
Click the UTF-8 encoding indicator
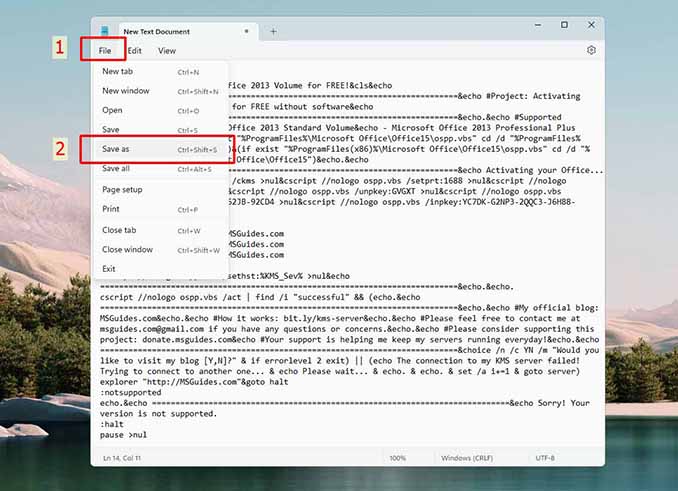tap(545, 458)
